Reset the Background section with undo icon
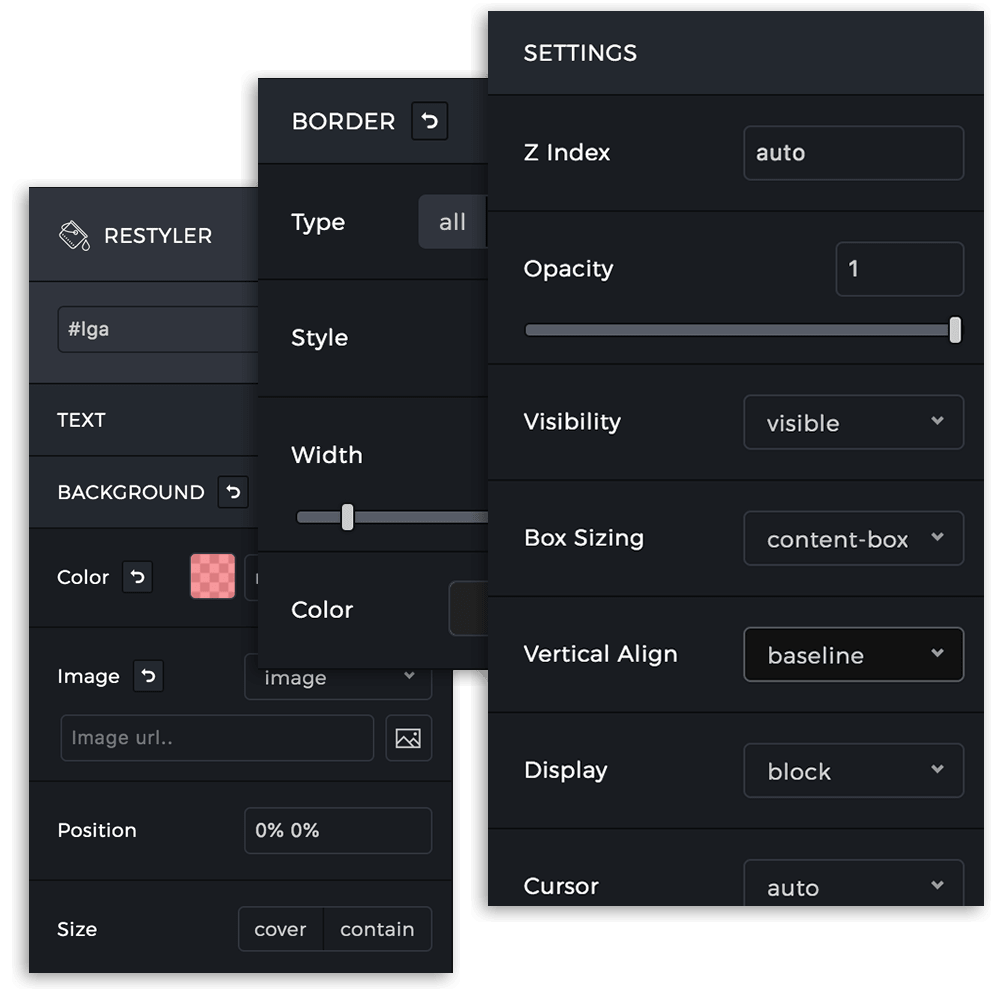 pyautogui.click(x=233, y=492)
